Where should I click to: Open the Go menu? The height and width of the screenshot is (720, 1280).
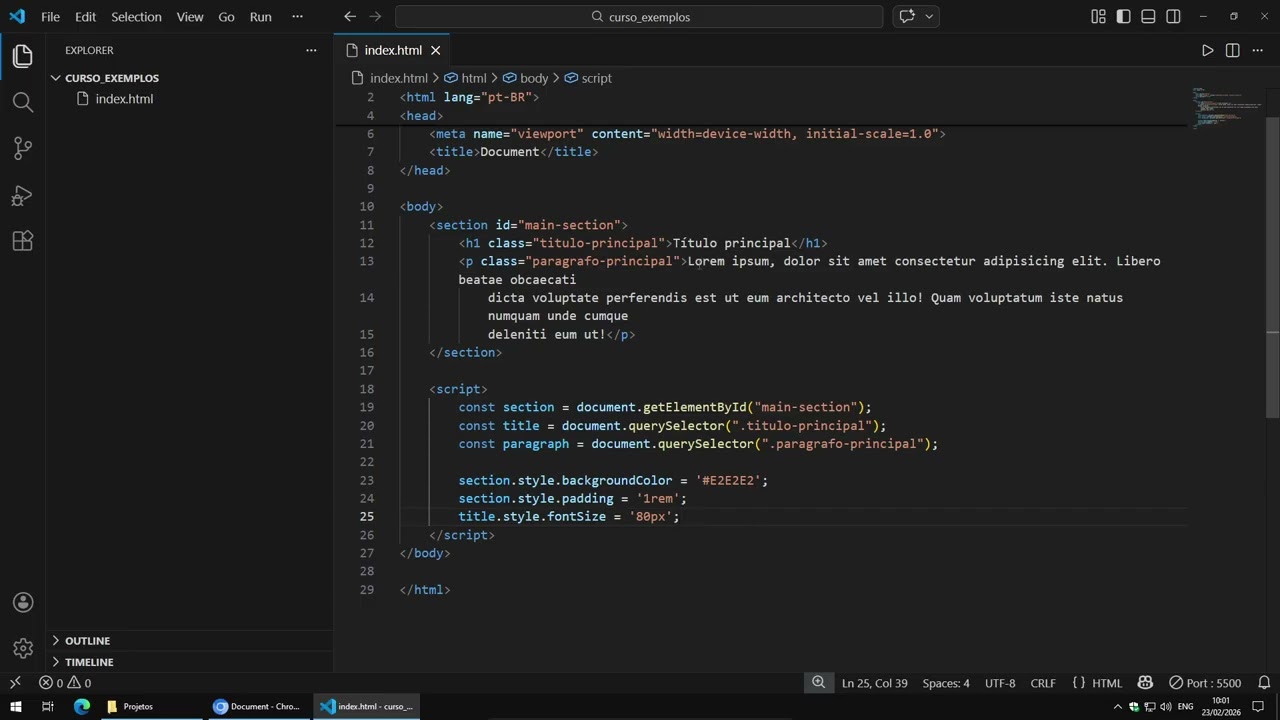coord(226,16)
